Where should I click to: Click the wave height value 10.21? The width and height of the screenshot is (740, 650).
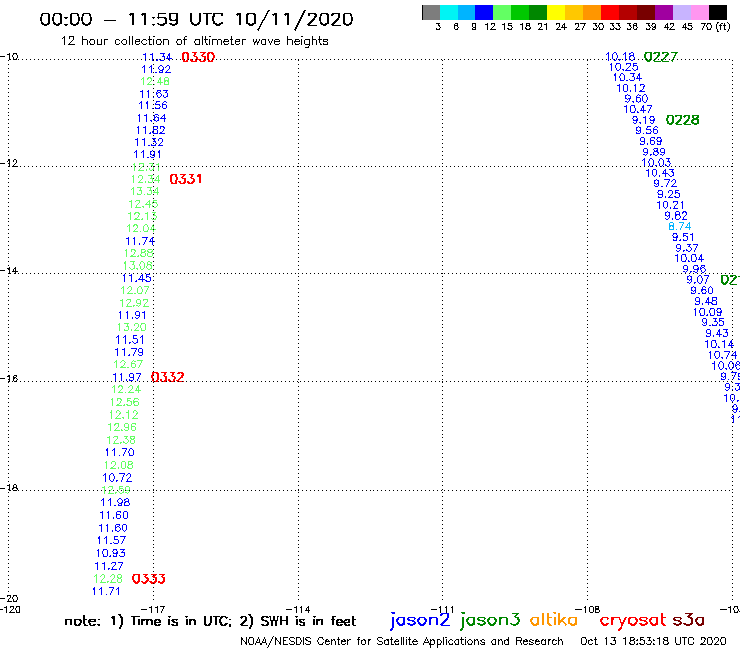670,205
